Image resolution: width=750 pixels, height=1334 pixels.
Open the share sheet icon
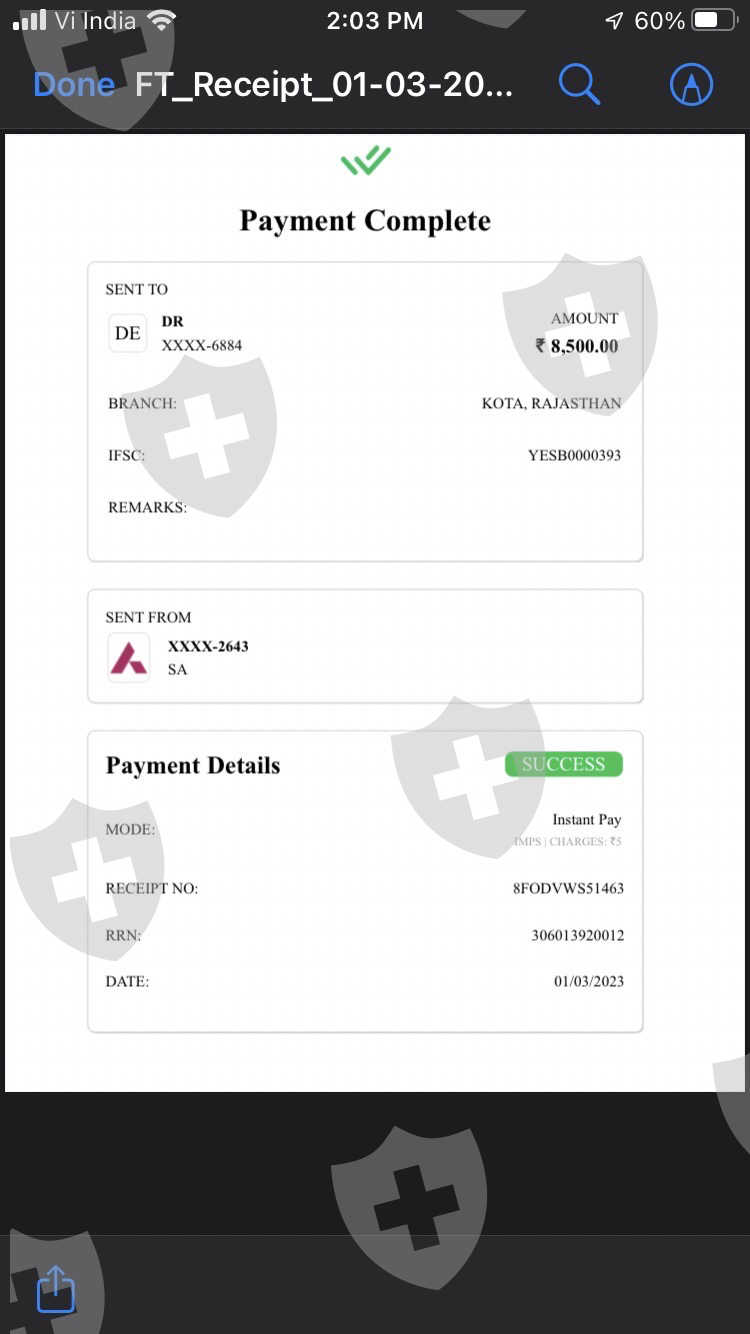[x=56, y=1289]
